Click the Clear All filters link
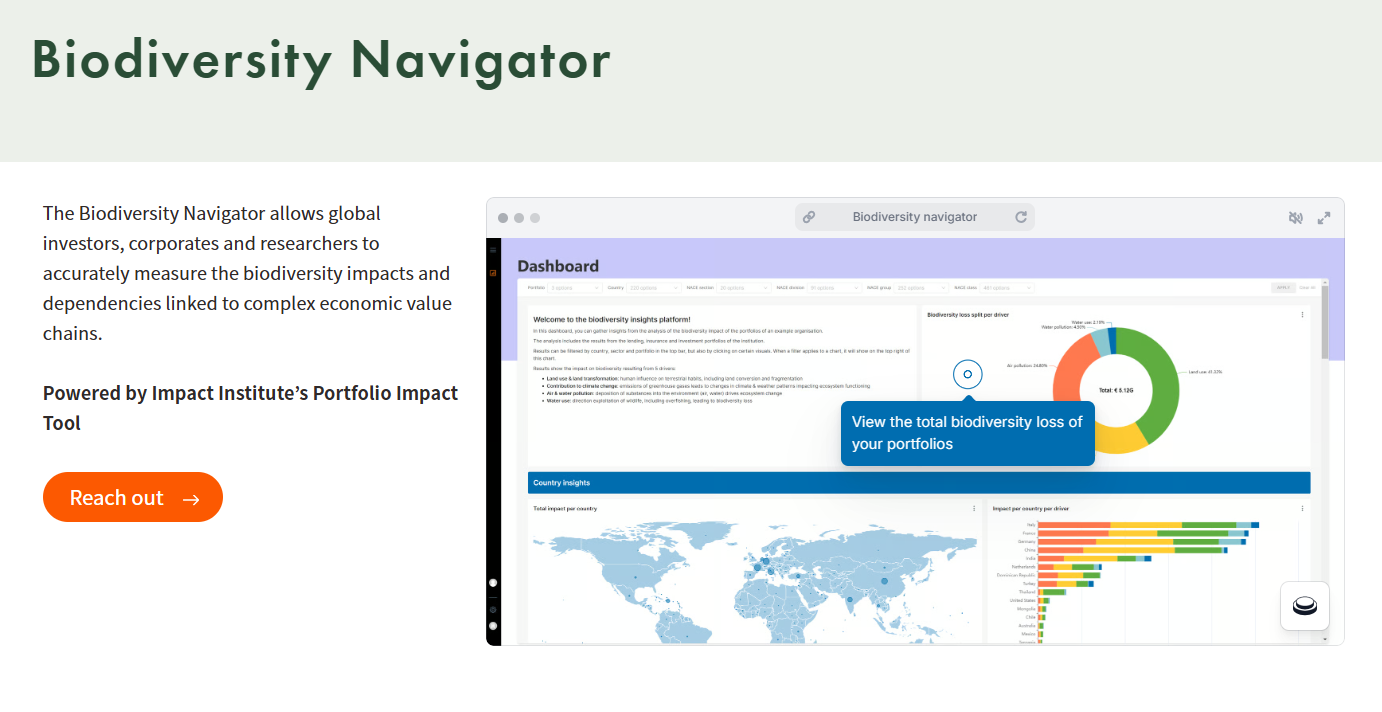Screen dimensions: 1382x712 1307,288
